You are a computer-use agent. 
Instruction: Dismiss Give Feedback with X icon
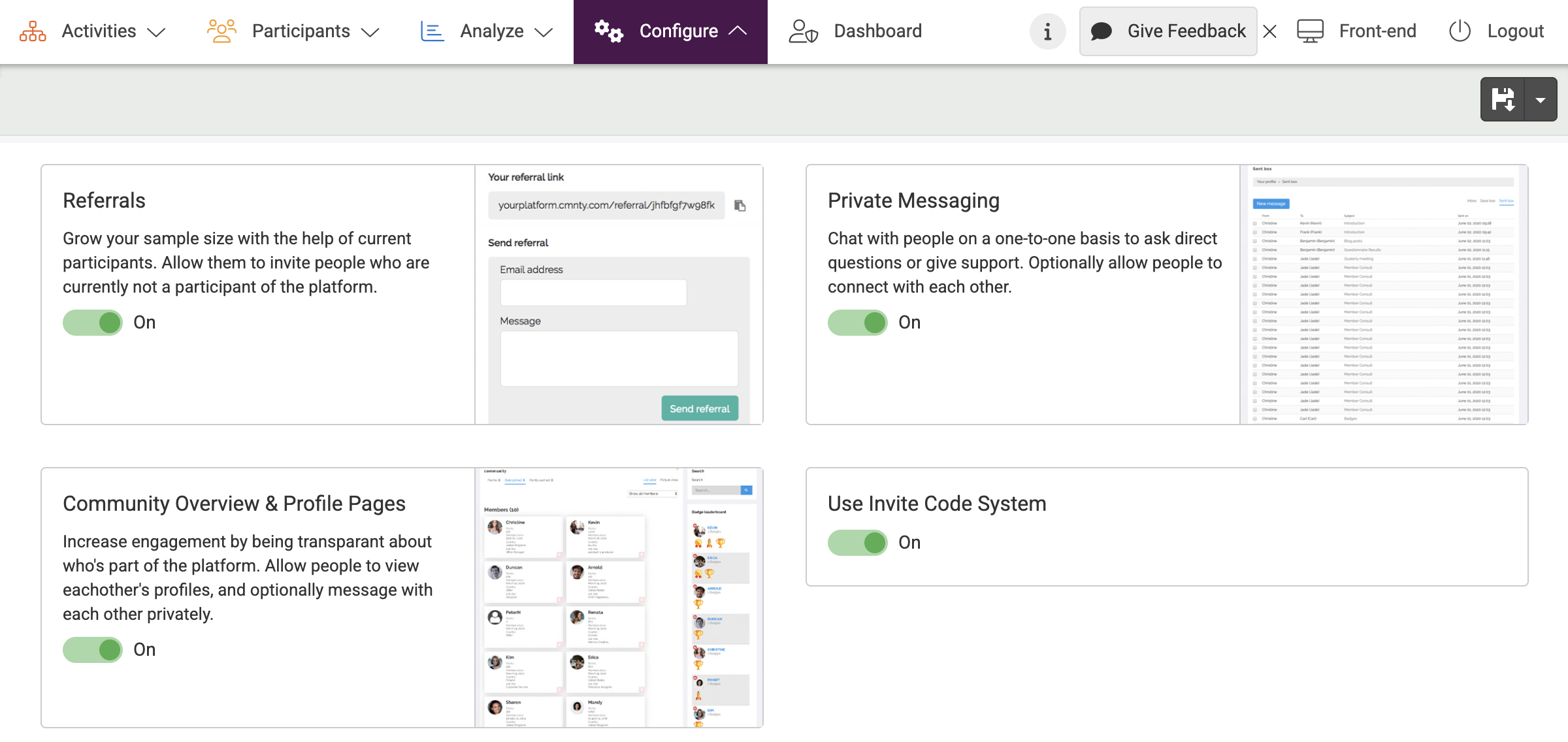tap(1269, 31)
